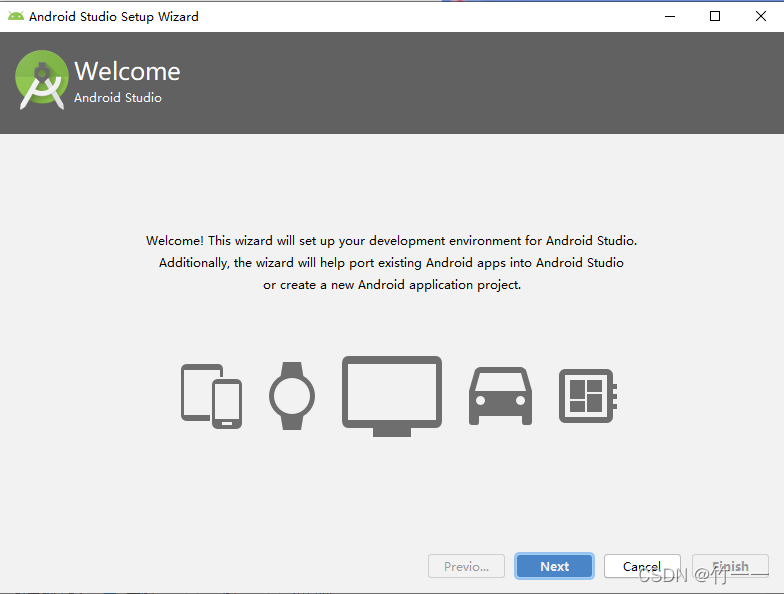Click the car Android Auto icon
Image resolution: width=784 pixels, height=594 pixels.
[500, 396]
